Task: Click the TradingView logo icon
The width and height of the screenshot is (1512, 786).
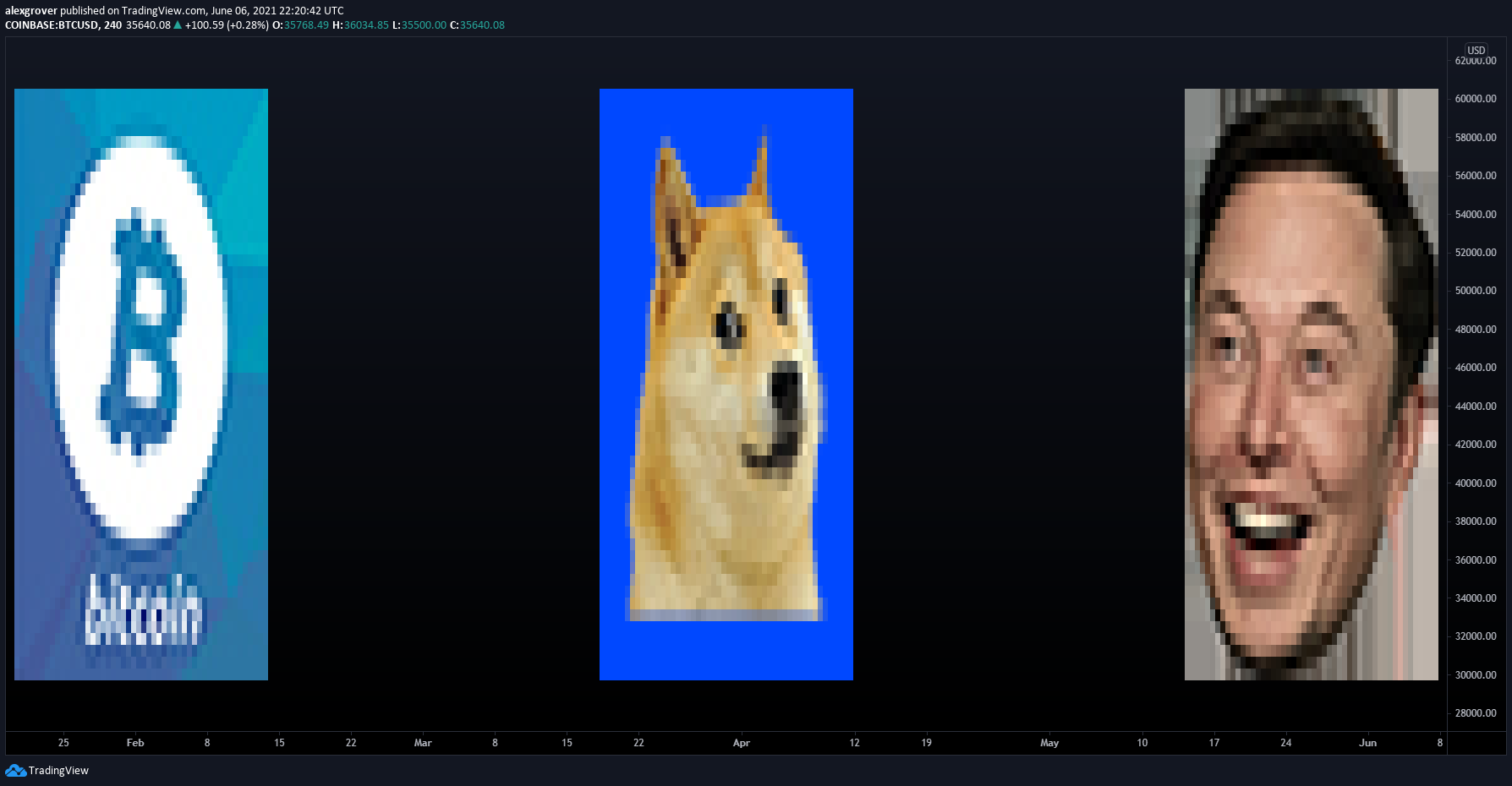Action: tap(15, 770)
